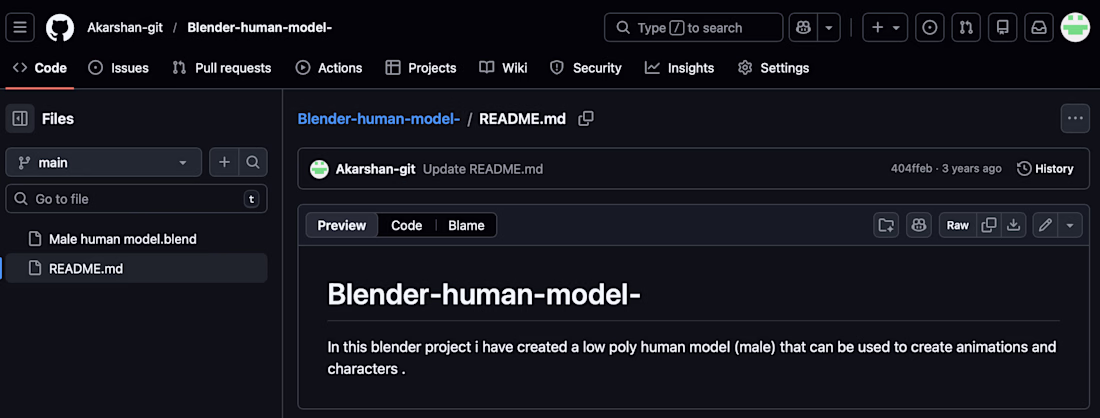Click the Blender-human-model- breadcrumb link

379,119
